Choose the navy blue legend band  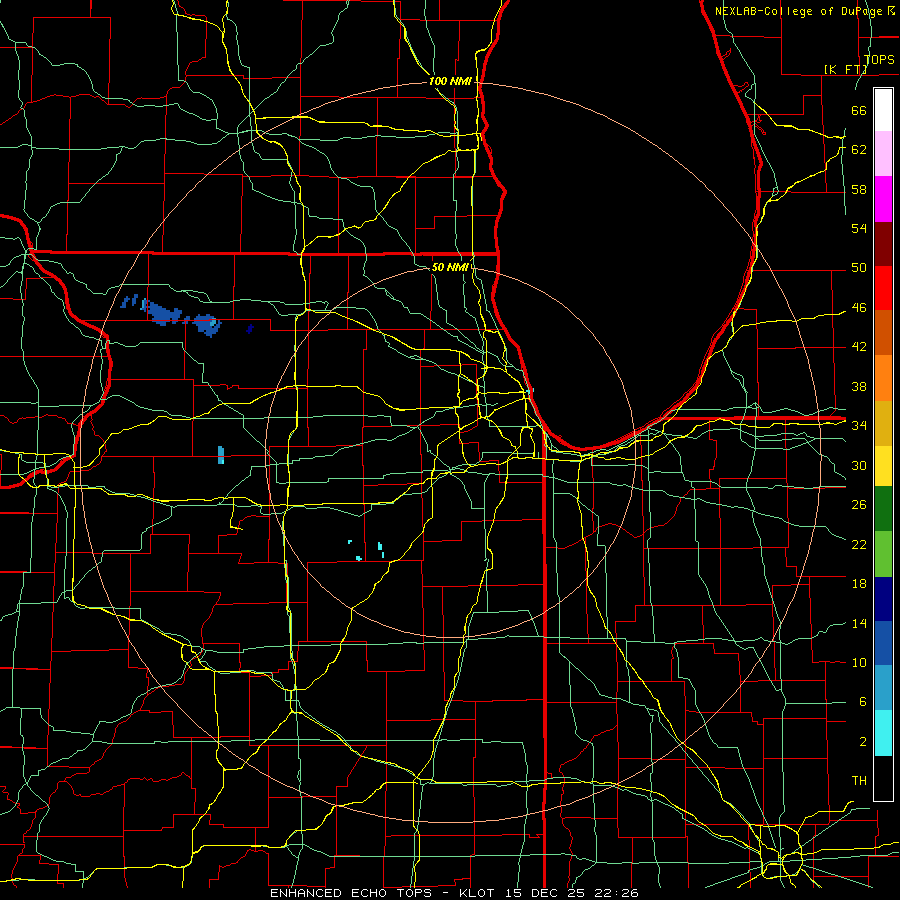pos(883,599)
